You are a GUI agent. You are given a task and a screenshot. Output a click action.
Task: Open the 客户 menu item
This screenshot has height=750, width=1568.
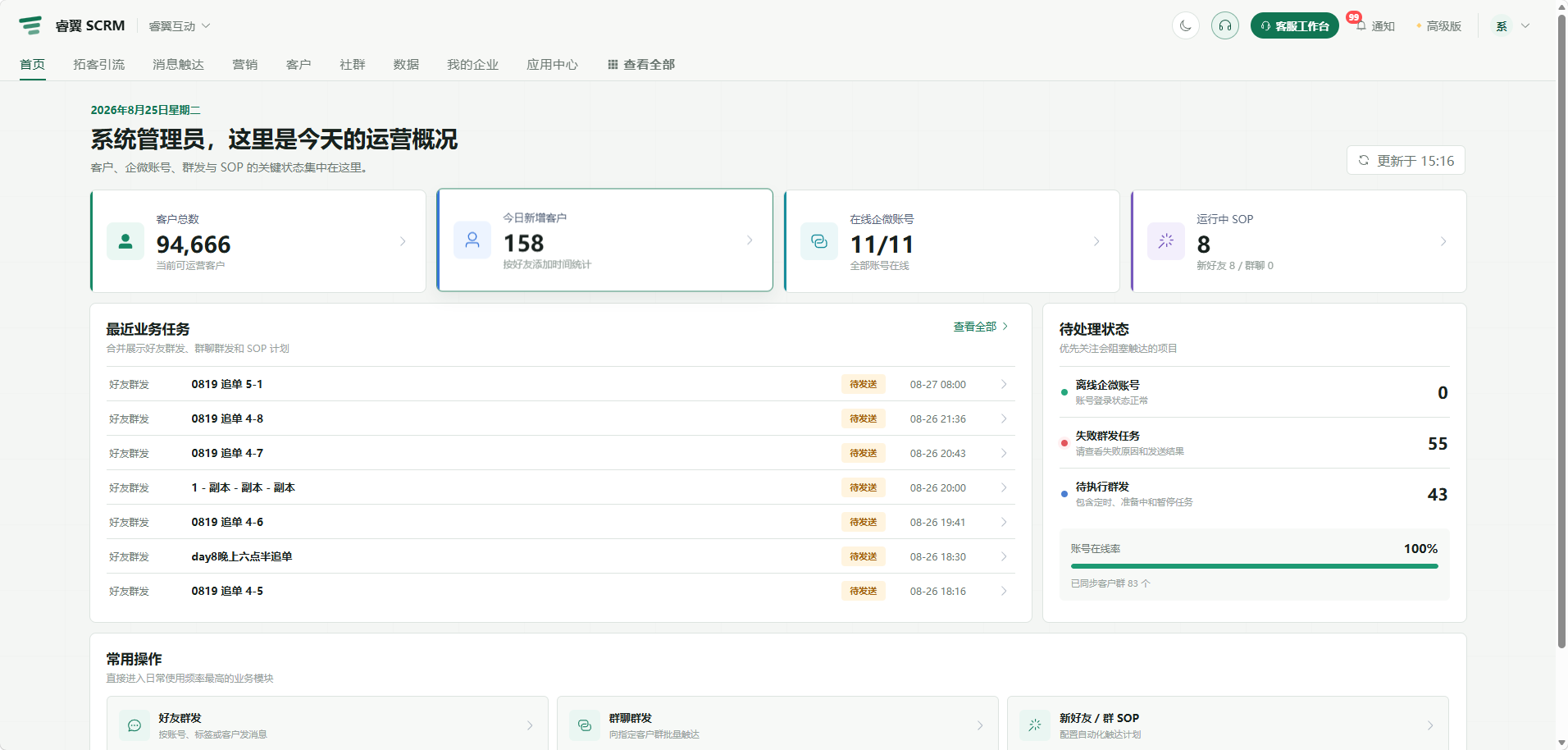299,64
